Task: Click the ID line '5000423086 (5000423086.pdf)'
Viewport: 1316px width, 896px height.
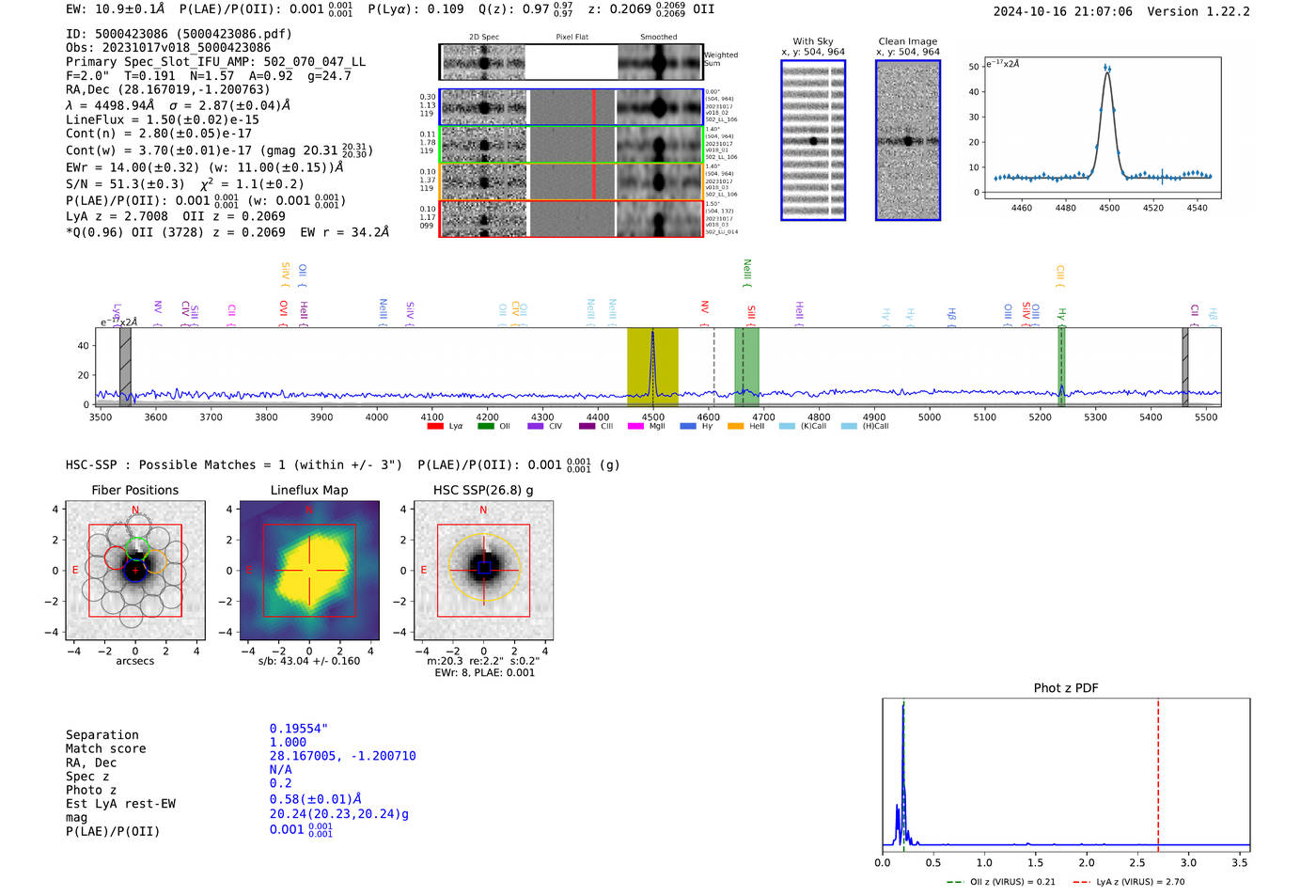Action: 179,34
